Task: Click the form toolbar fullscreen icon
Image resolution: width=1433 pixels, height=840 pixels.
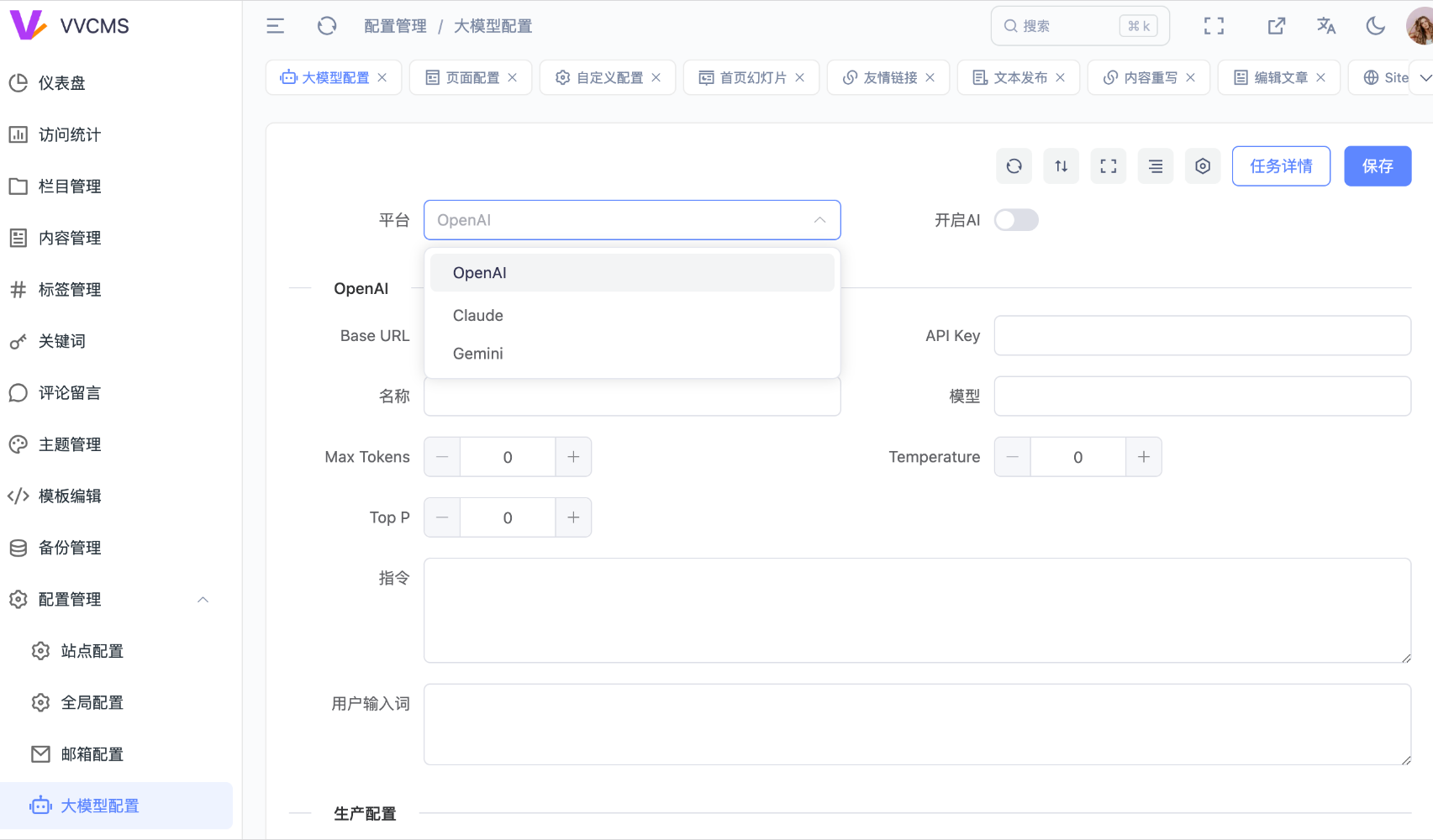Action: pos(1109,166)
